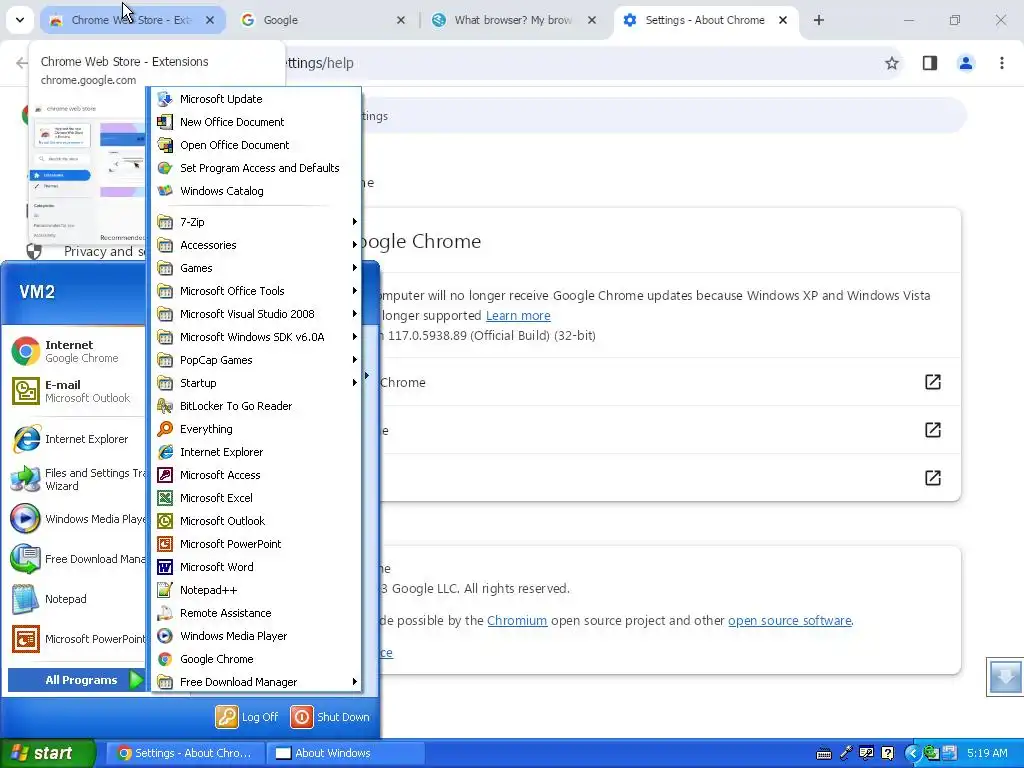Select Settings - About Chrome taskbar button
1024x768 pixels.
185,753
